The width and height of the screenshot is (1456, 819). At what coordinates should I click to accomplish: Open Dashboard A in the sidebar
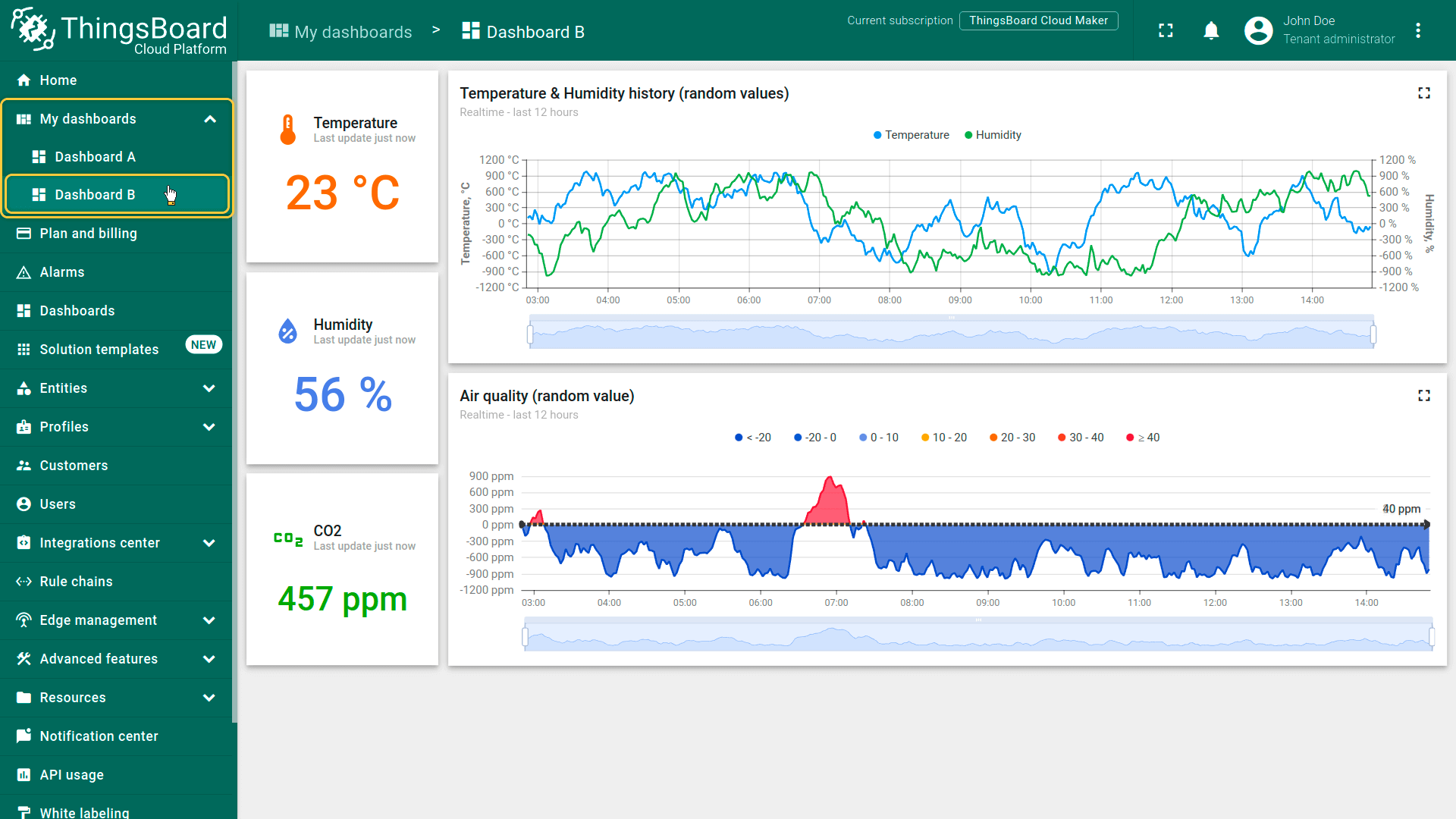pos(95,157)
